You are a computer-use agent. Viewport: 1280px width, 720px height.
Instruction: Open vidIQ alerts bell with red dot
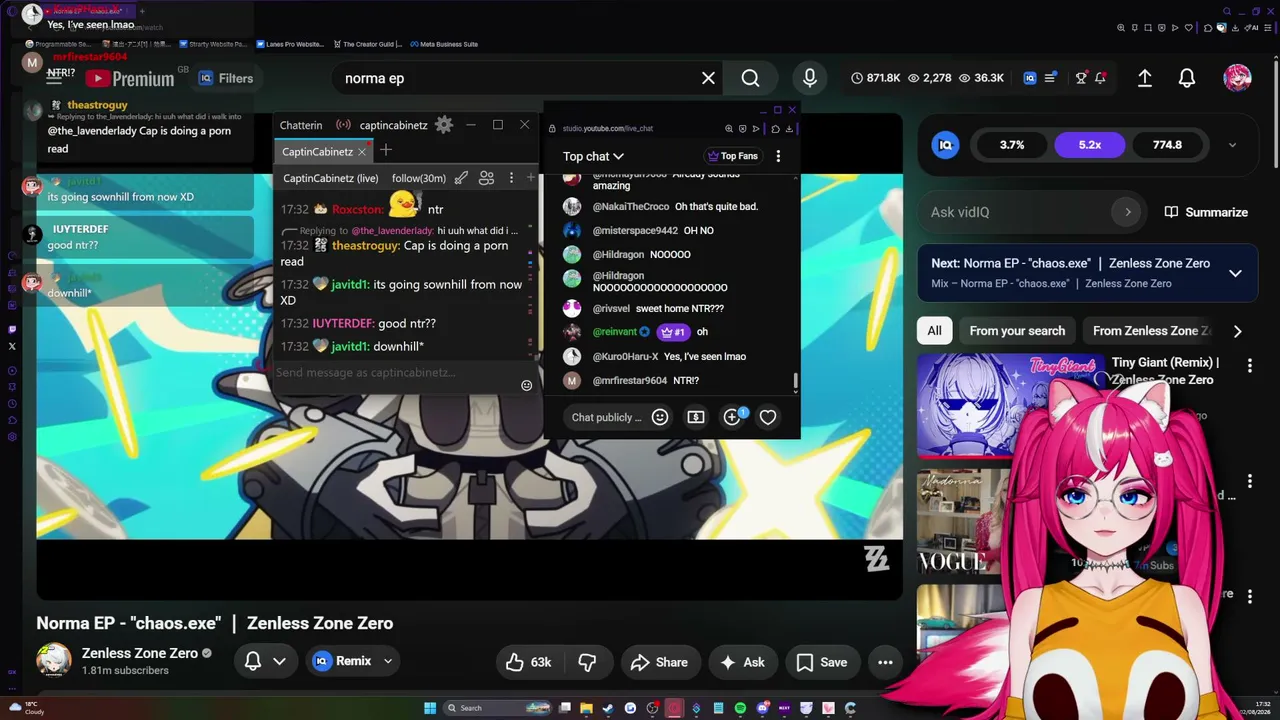coord(1100,78)
